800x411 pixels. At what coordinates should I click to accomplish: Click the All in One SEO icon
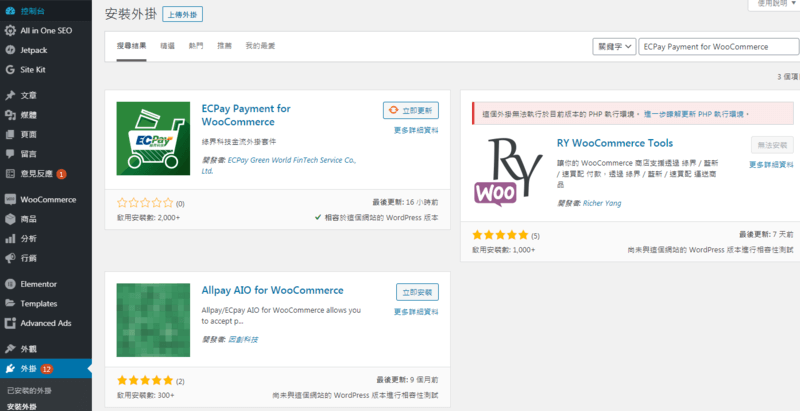tap(9, 30)
